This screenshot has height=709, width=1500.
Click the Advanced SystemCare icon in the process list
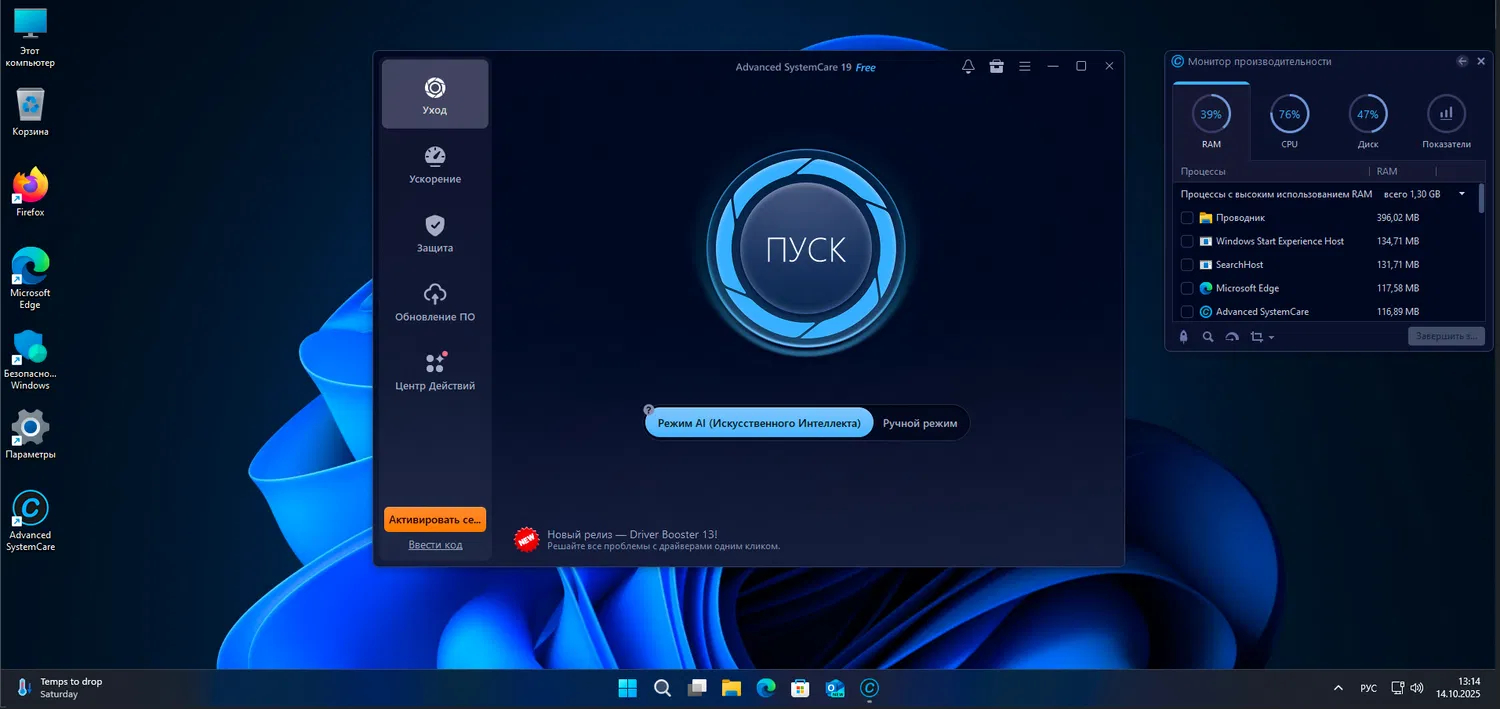(x=1206, y=312)
